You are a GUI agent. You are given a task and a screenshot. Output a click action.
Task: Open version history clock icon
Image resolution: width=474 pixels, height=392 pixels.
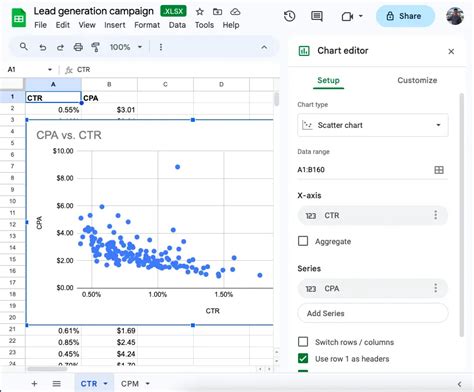(289, 16)
